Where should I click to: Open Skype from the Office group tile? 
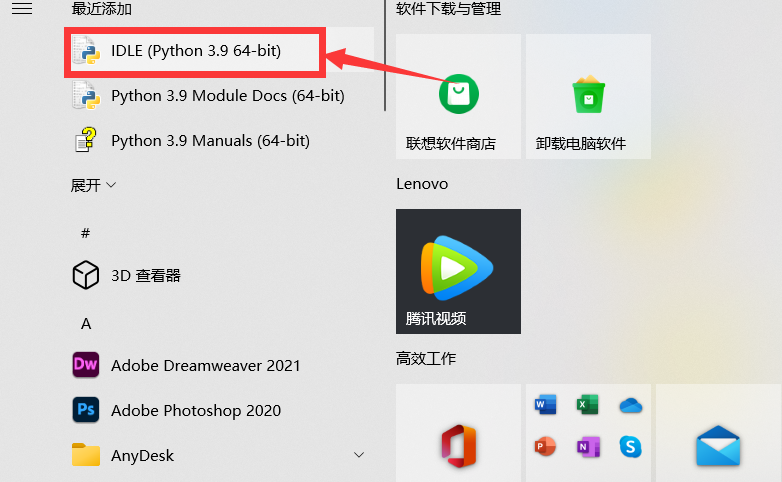tap(630, 447)
